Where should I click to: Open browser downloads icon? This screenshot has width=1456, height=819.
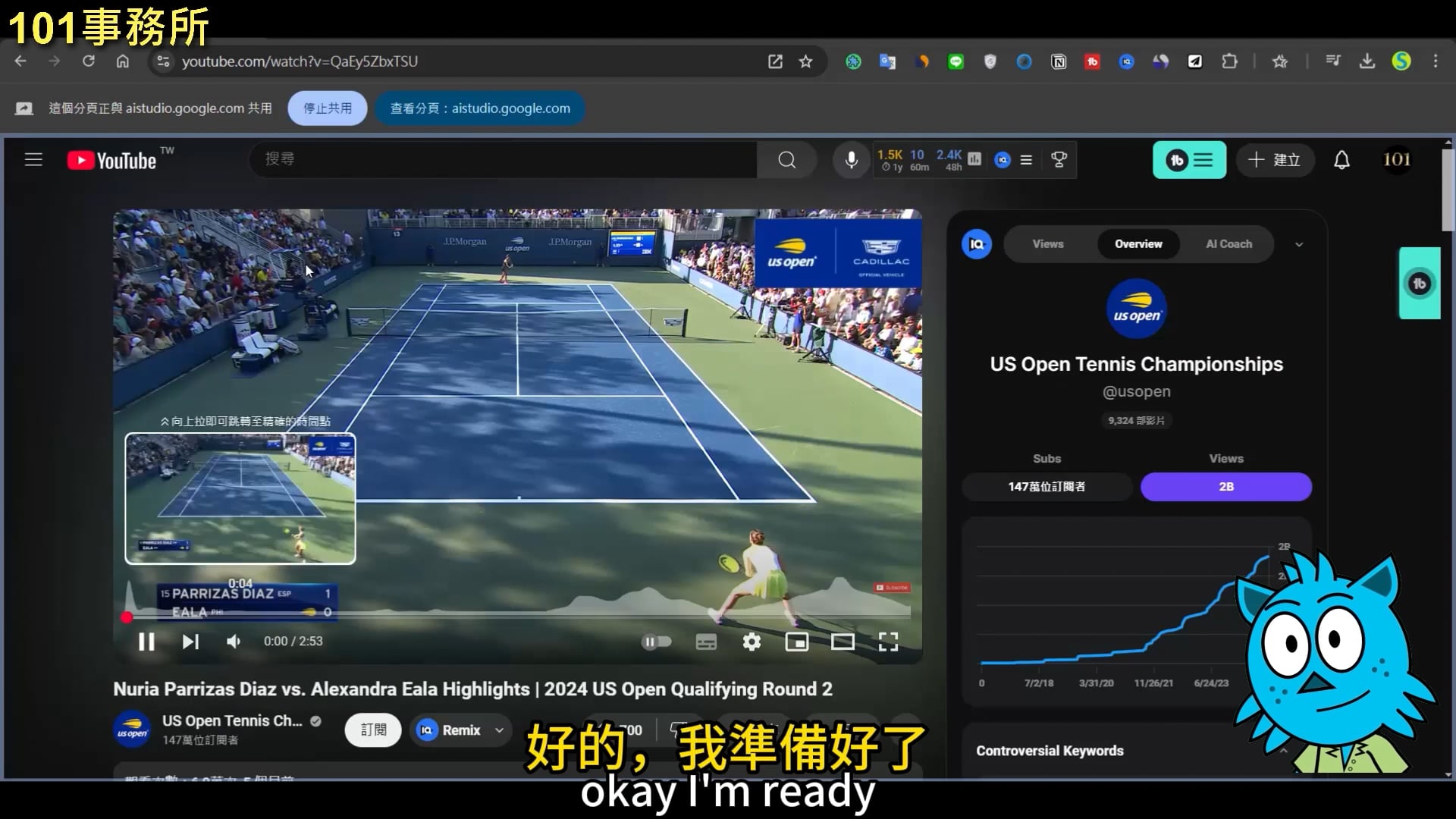coord(1367,61)
